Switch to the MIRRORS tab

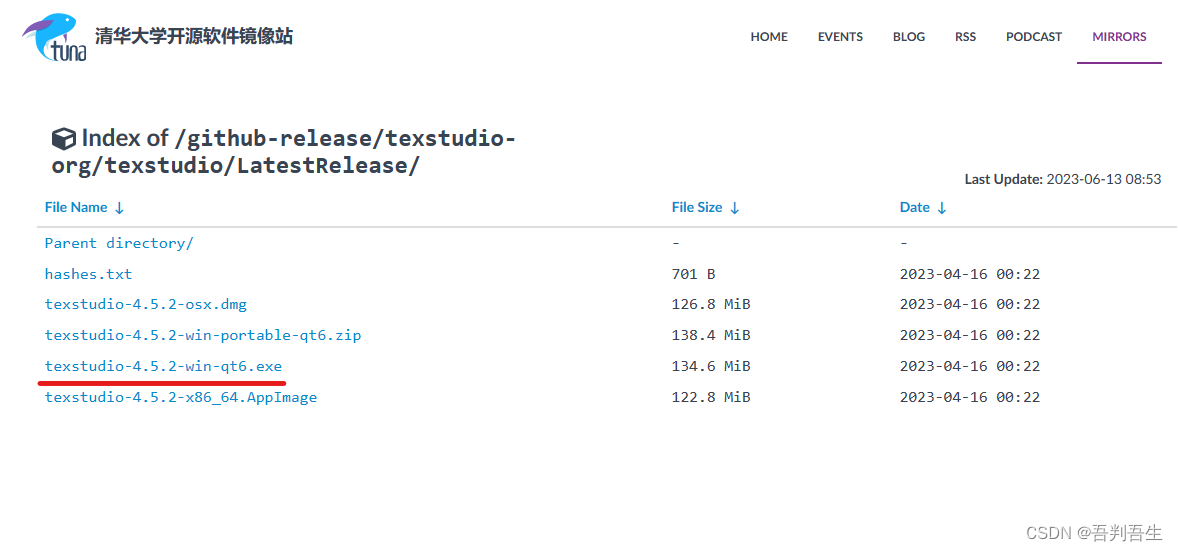[1119, 36]
